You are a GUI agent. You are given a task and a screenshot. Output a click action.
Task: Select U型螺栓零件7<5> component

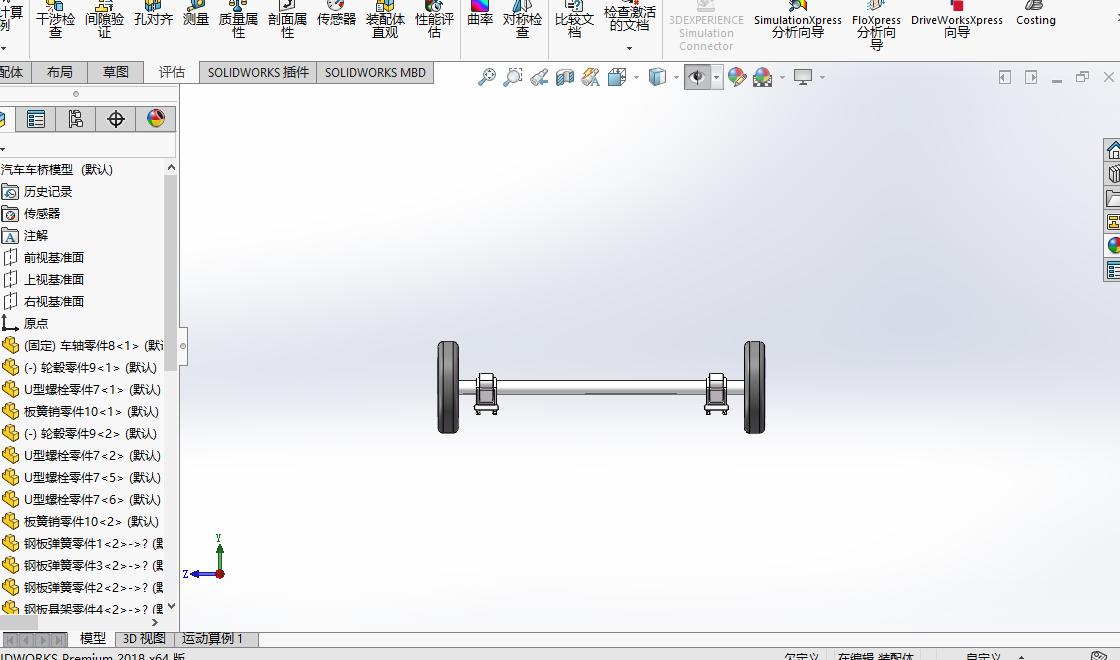click(x=92, y=477)
